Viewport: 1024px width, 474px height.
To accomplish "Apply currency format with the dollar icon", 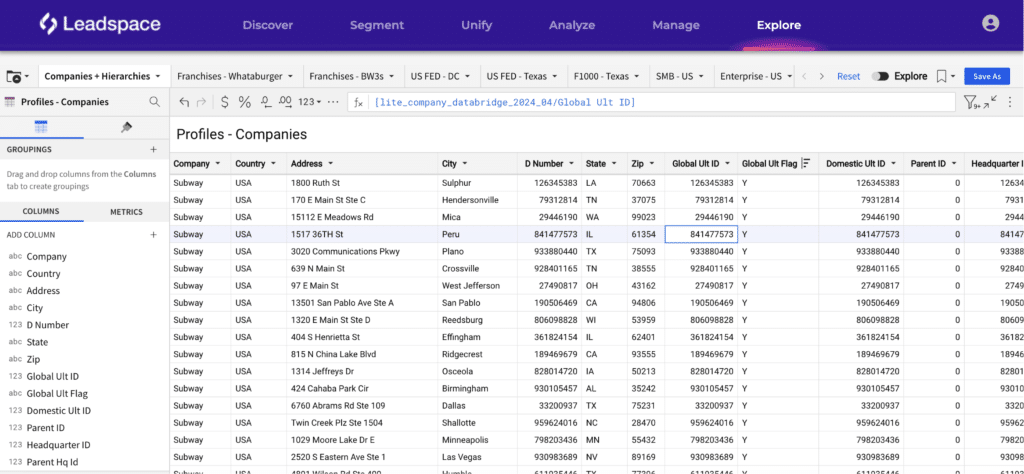I will [225, 102].
